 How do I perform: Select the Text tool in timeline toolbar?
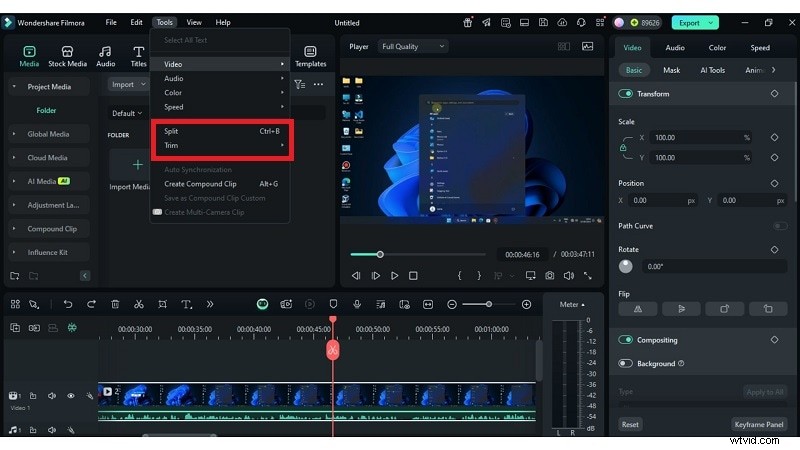pos(186,304)
